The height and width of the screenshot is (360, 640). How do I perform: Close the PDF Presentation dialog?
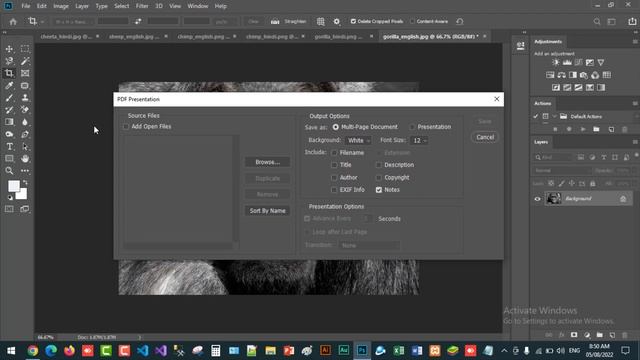pos(496,99)
